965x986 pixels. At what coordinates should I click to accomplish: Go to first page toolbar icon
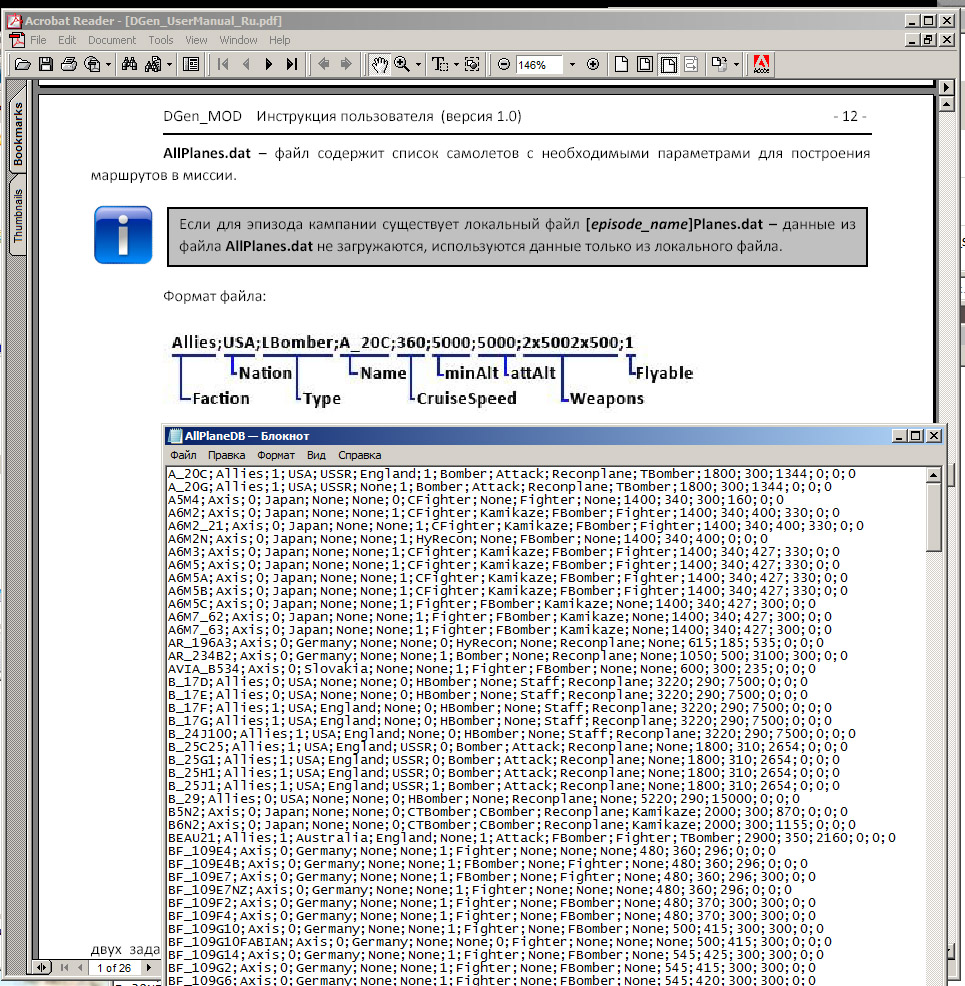coord(223,64)
